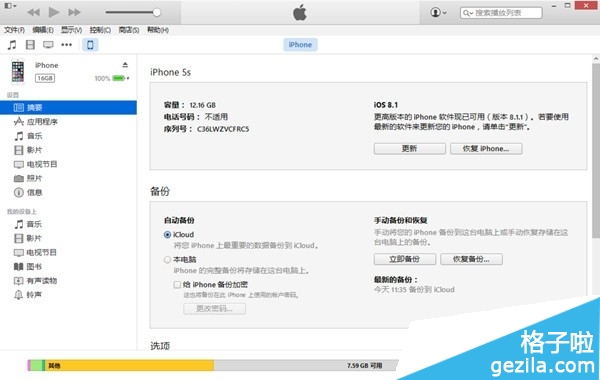The width and height of the screenshot is (600, 380).
Task: Open the 商店(S) menu
Action: (x=129, y=30)
